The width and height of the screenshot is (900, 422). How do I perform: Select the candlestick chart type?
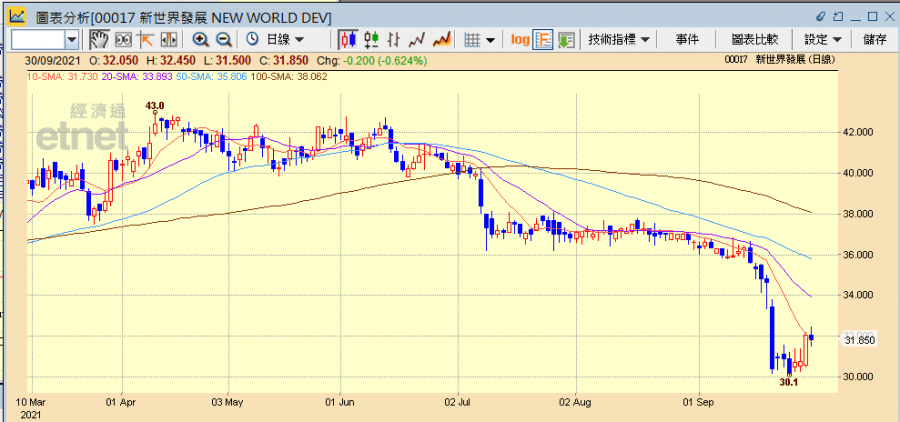(x=348, y=39)
